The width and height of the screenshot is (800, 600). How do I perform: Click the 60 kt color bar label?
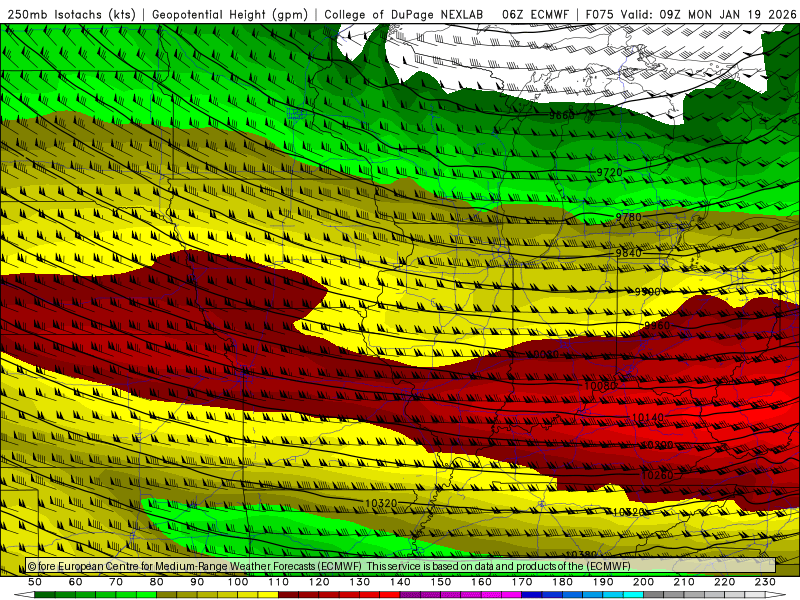click(x=76, y=582)
